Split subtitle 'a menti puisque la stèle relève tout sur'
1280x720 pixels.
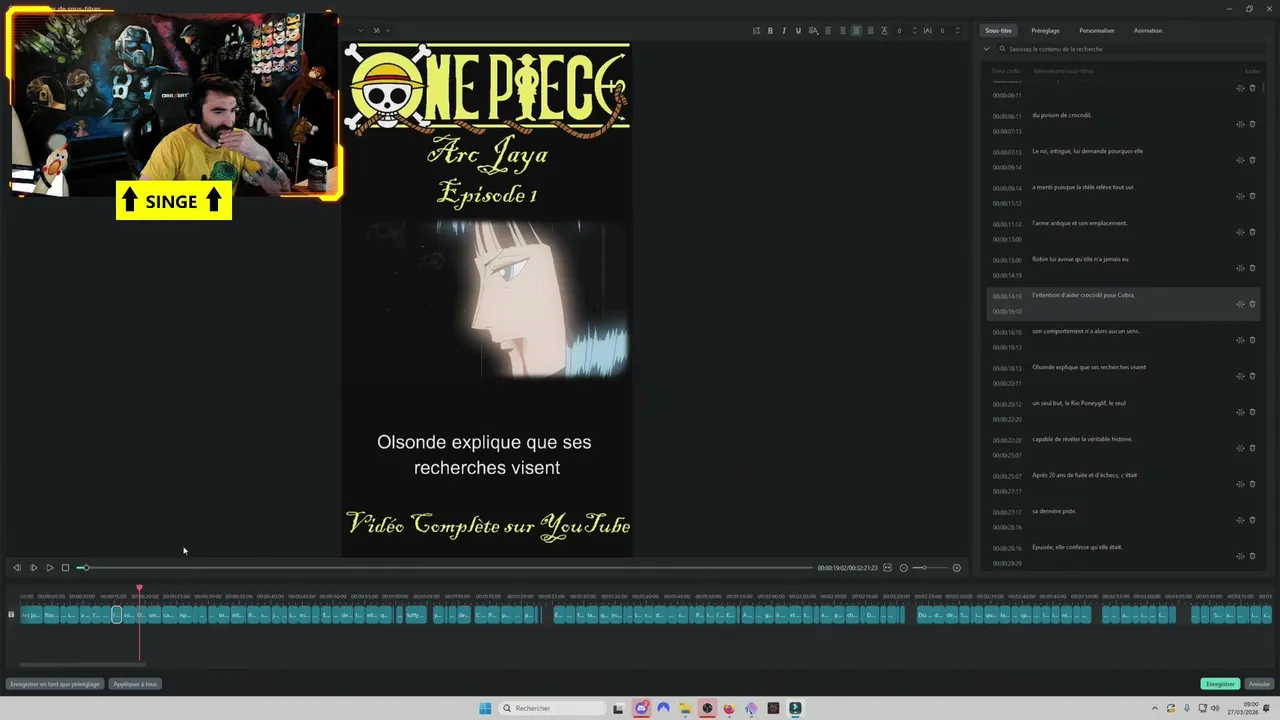coord(1240,196)
